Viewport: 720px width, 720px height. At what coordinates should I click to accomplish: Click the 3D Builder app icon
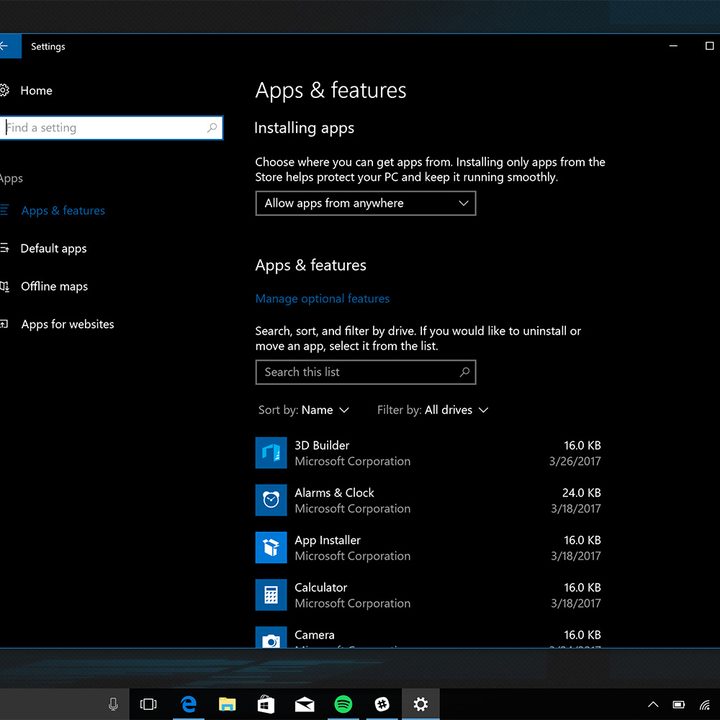pos(271,453)
